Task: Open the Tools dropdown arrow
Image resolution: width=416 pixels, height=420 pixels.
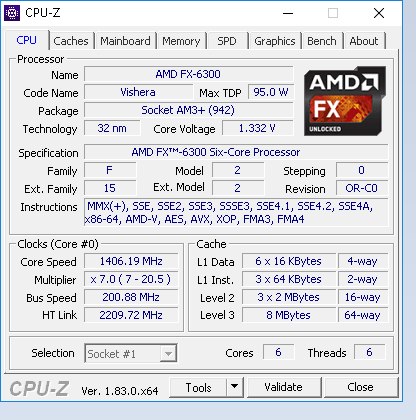Action: pyautogui.click(x=235, y=387)
